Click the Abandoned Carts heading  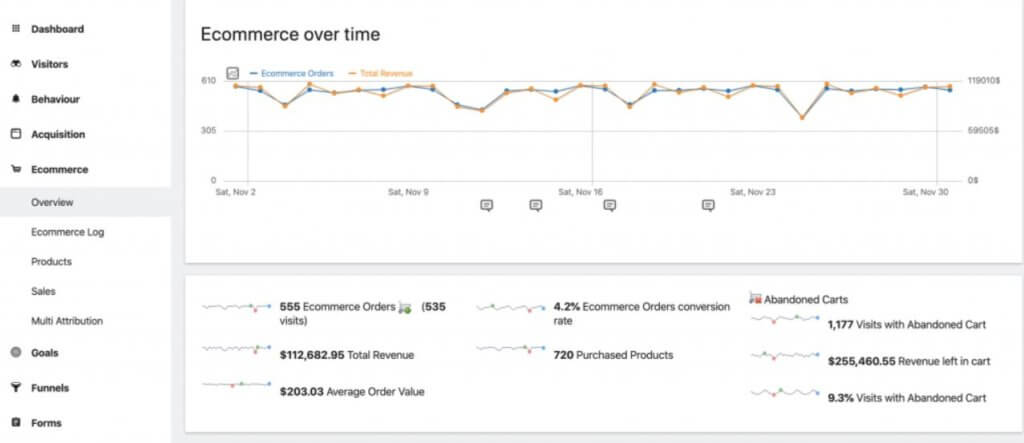click(806, 300)
